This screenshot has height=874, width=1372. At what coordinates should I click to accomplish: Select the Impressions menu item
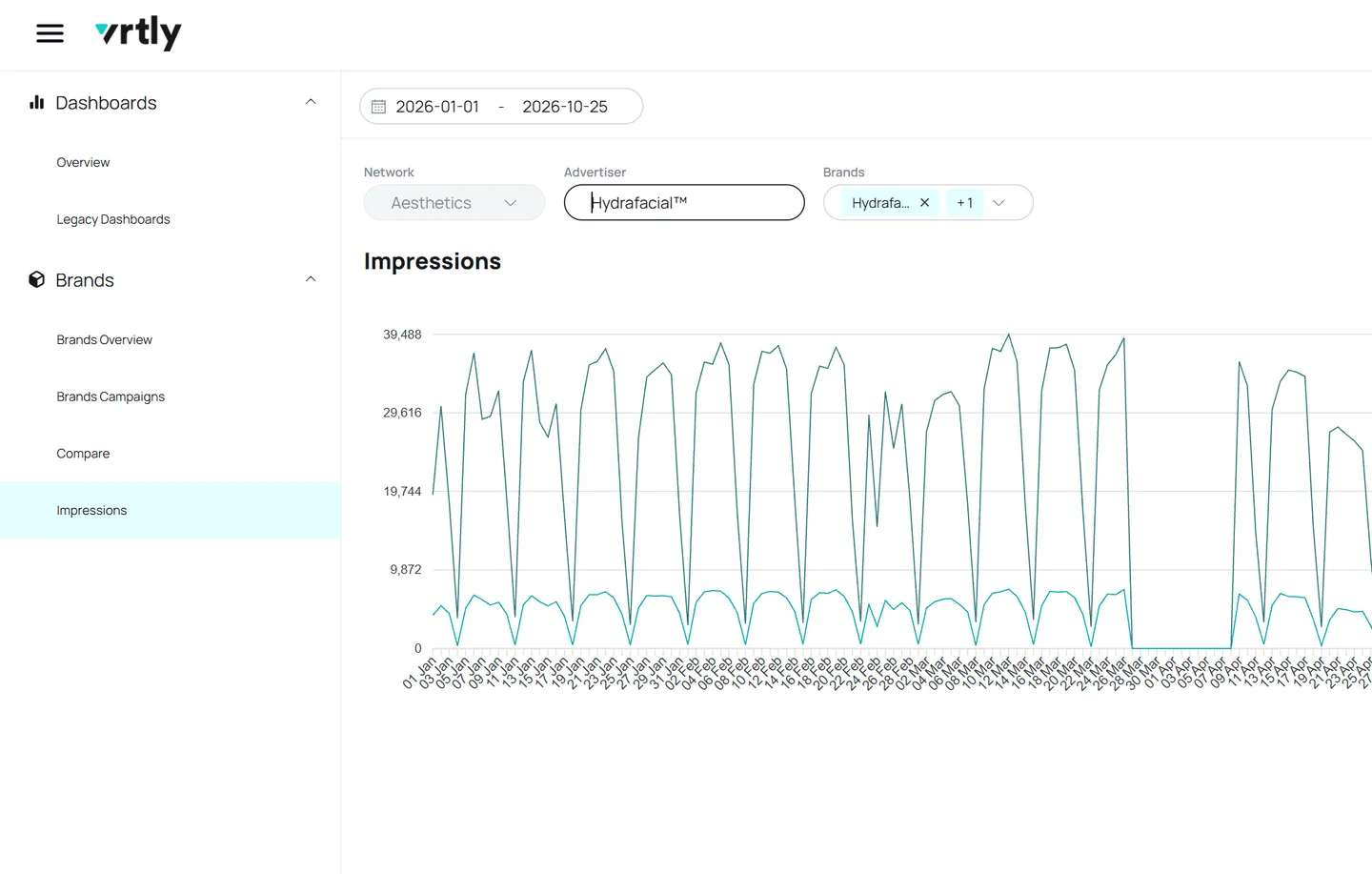point(171,510)
